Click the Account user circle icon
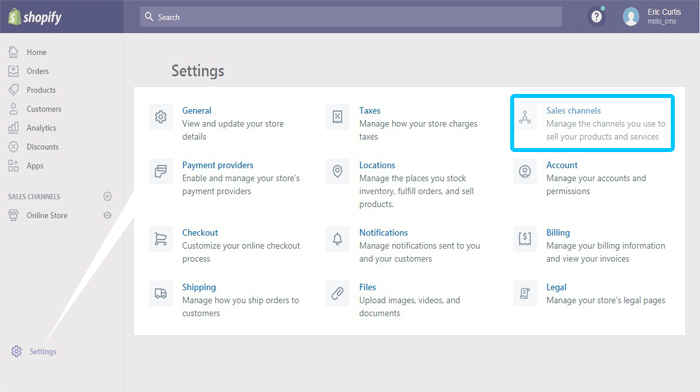The image size is (700, 392). (x=525, y=171)
